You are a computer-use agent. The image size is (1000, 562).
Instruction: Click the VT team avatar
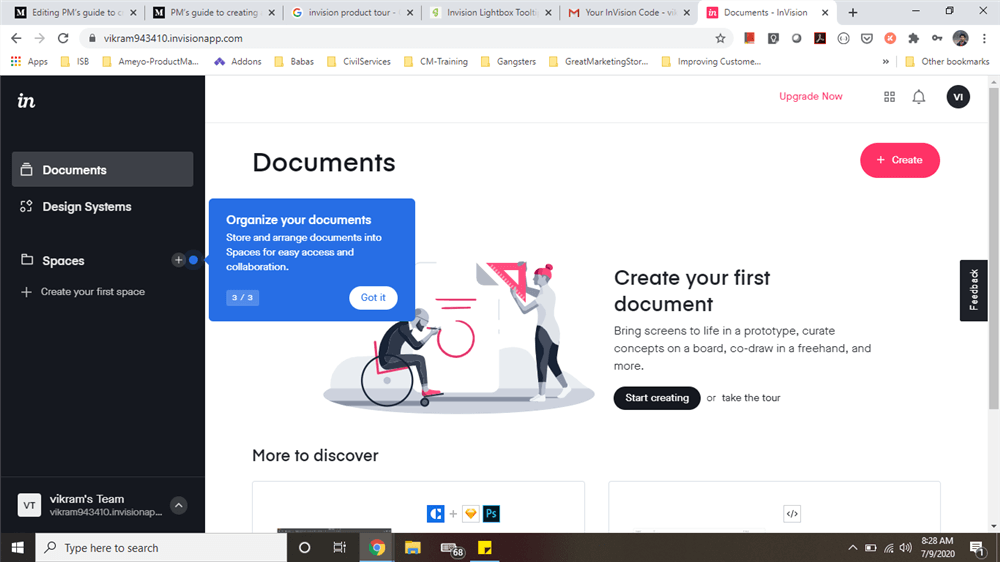(29, 505)
